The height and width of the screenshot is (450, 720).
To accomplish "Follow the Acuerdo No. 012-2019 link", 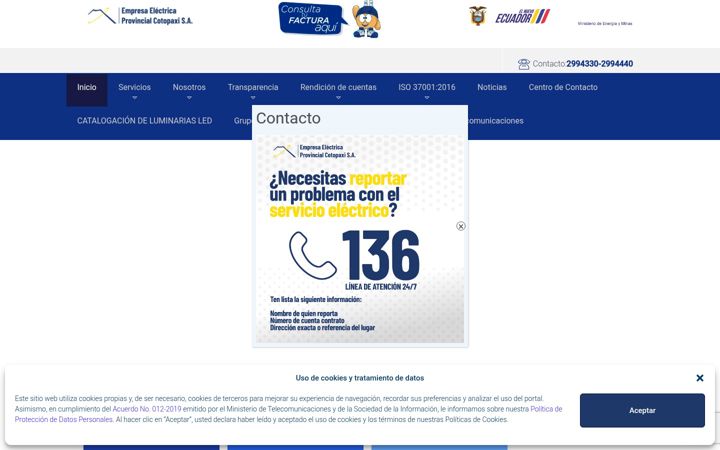I will (147, 409).
